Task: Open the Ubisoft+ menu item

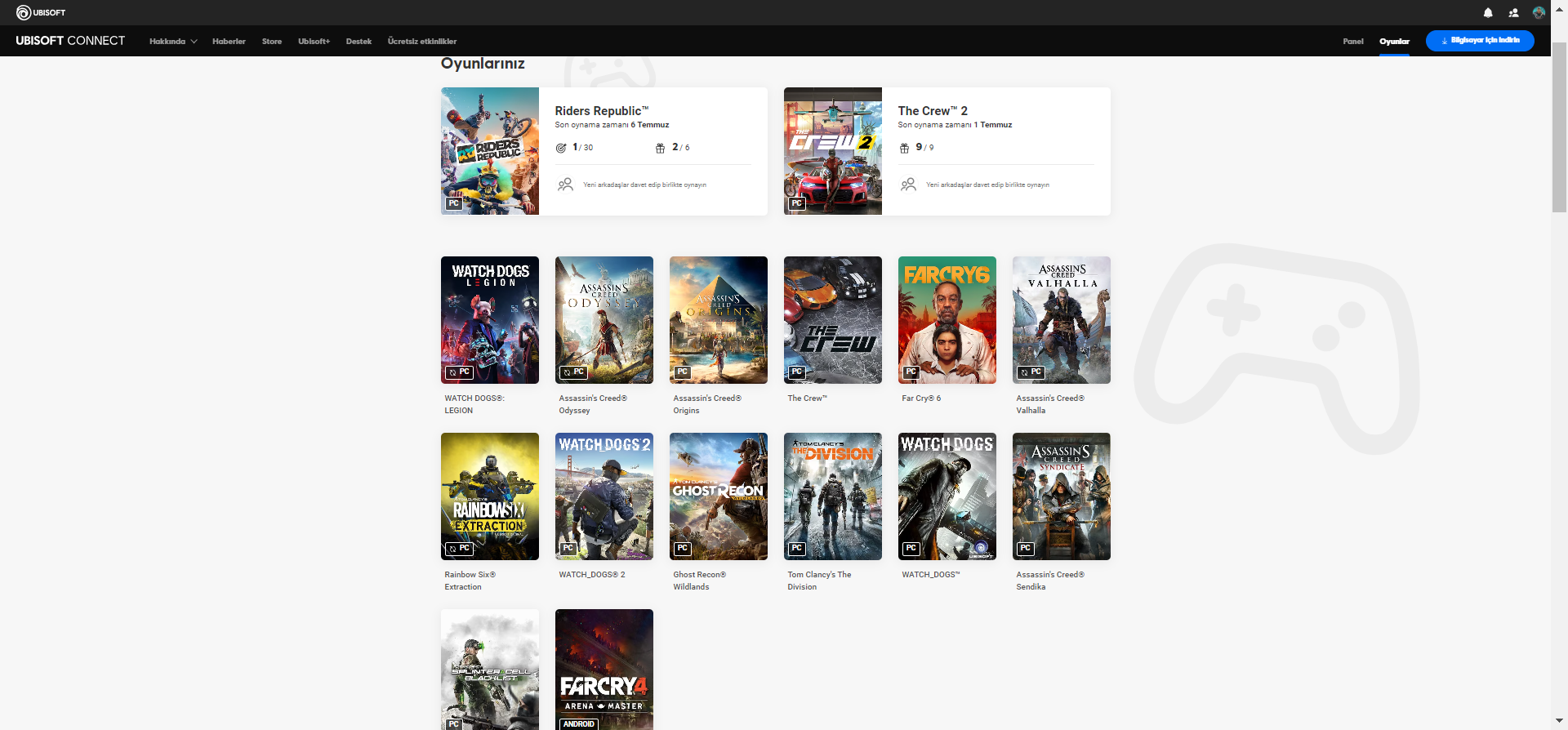Action: click(x=314, y=42)
